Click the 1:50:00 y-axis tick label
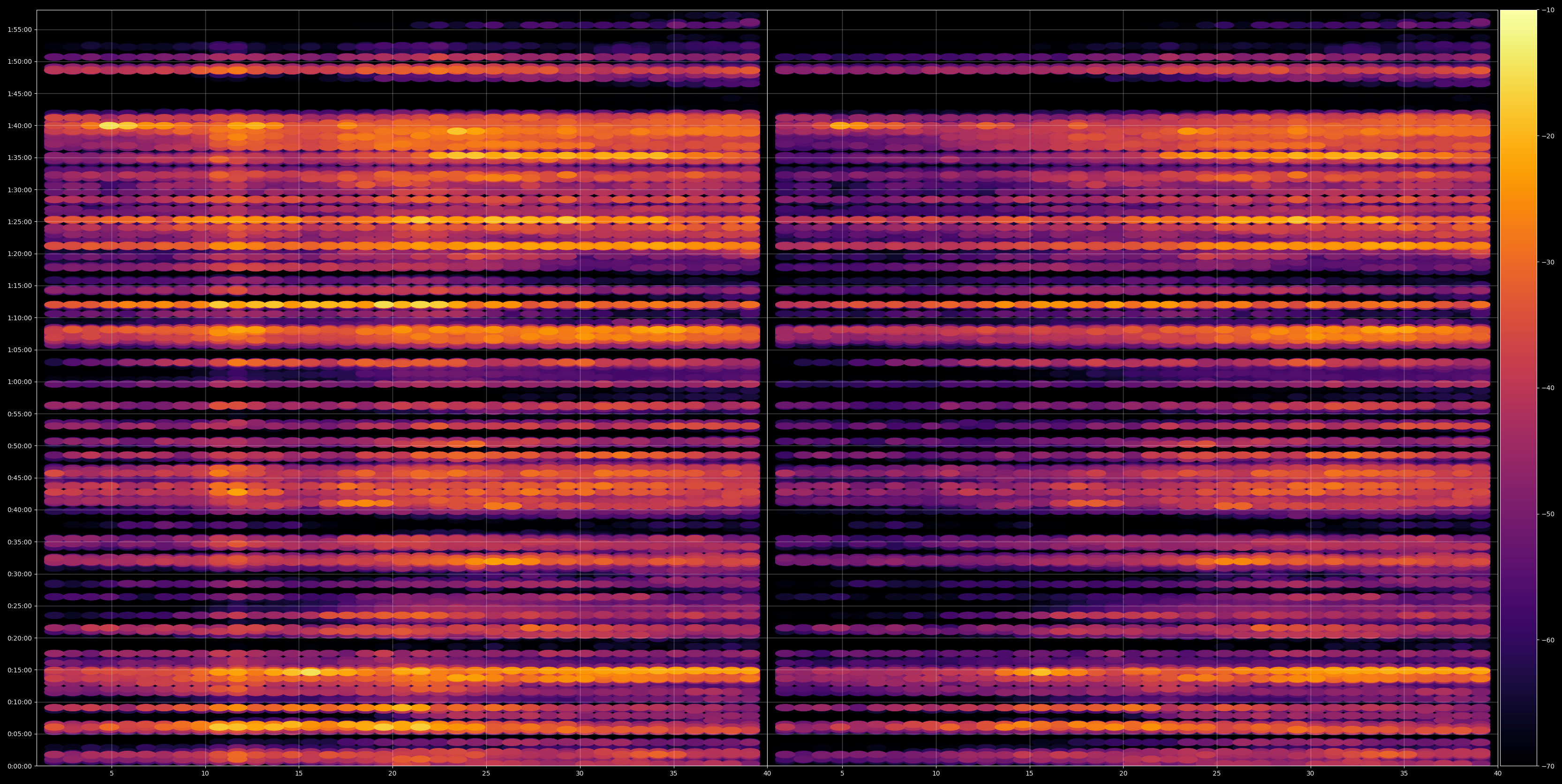The height and width of the screenshot is (784, 1562). pos(19,61)
